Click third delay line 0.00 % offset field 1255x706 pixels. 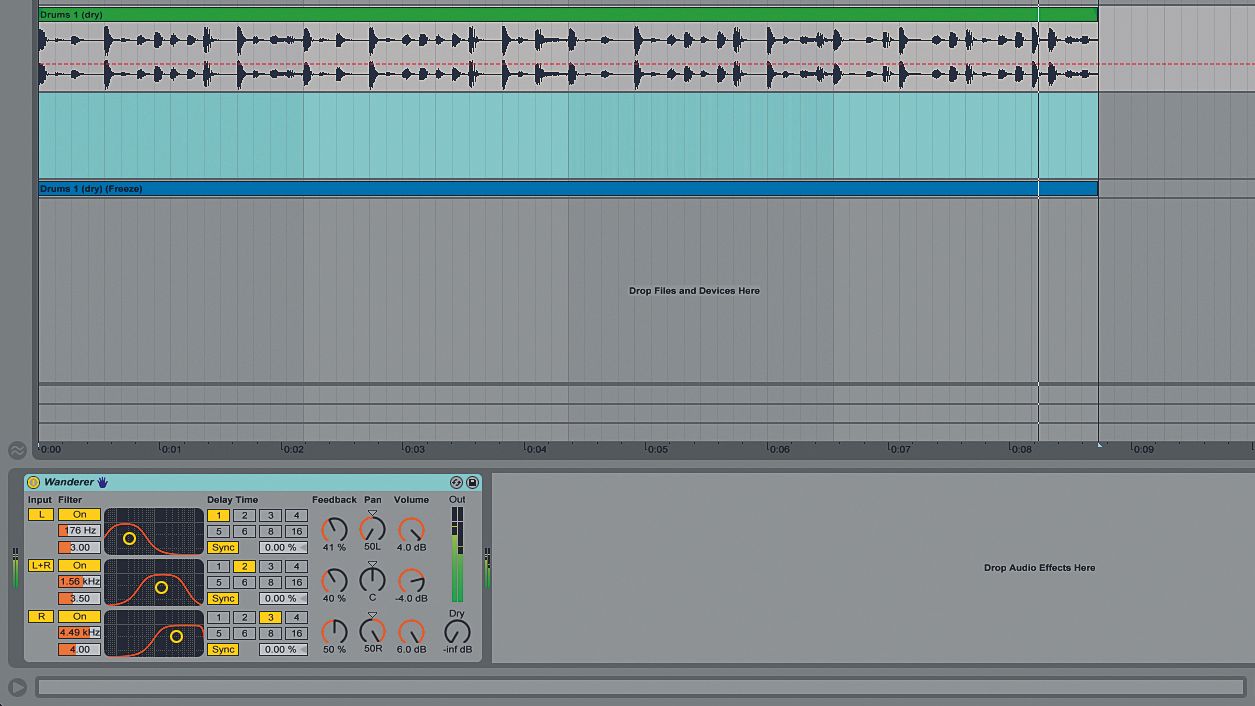tap(283, 650)
